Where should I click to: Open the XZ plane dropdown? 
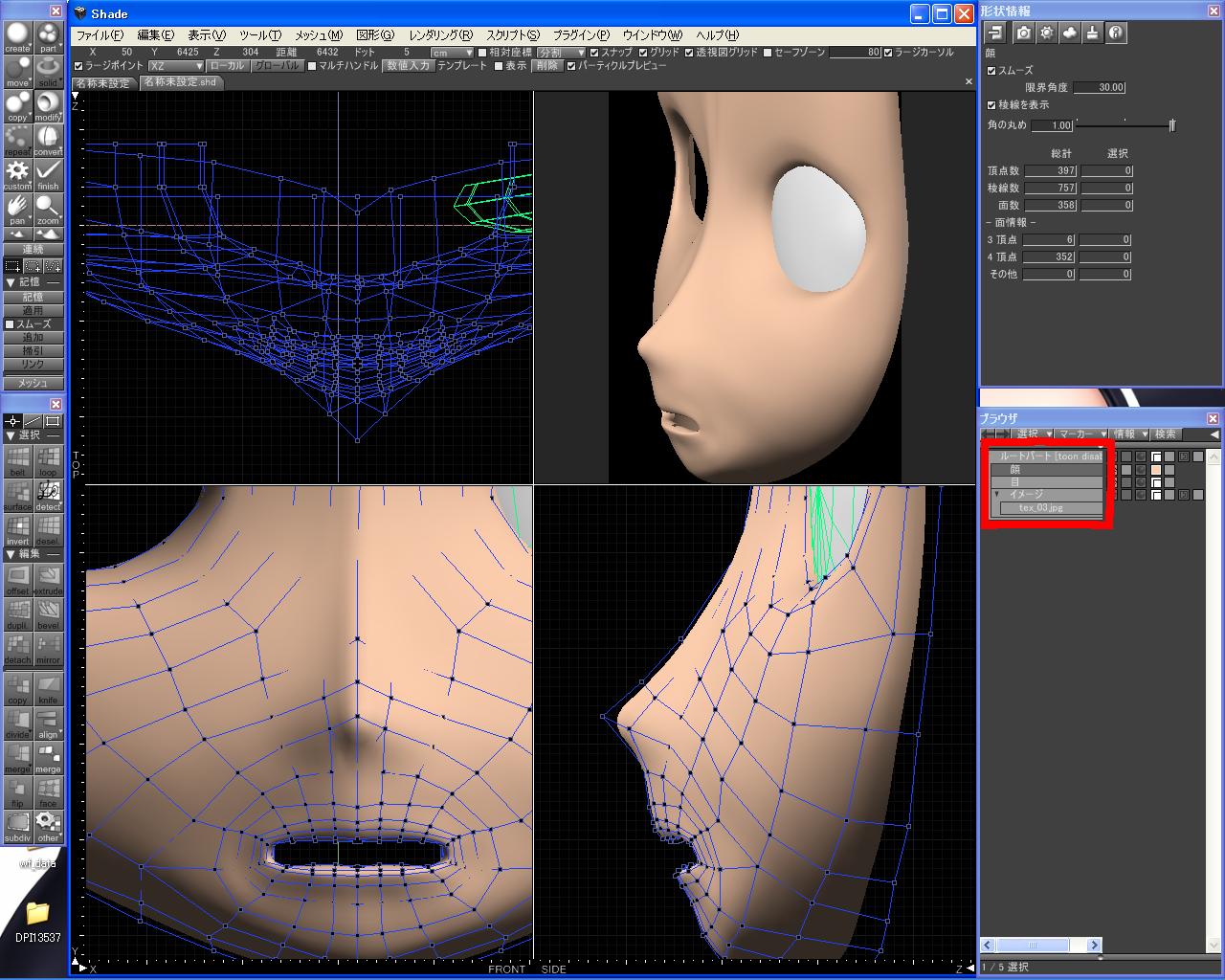click(176, 66)
